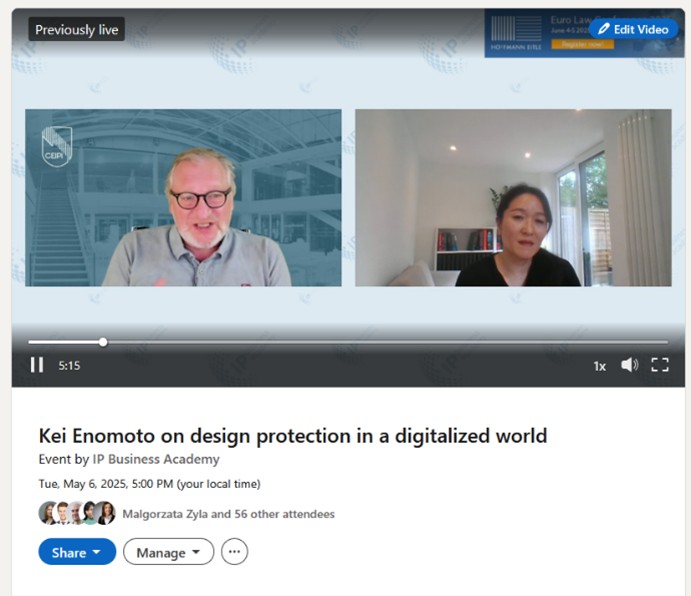This screenshot has height=596, width=691.
Task: Open the more options ellipsis menu
Action: click(x=234, y=552)
